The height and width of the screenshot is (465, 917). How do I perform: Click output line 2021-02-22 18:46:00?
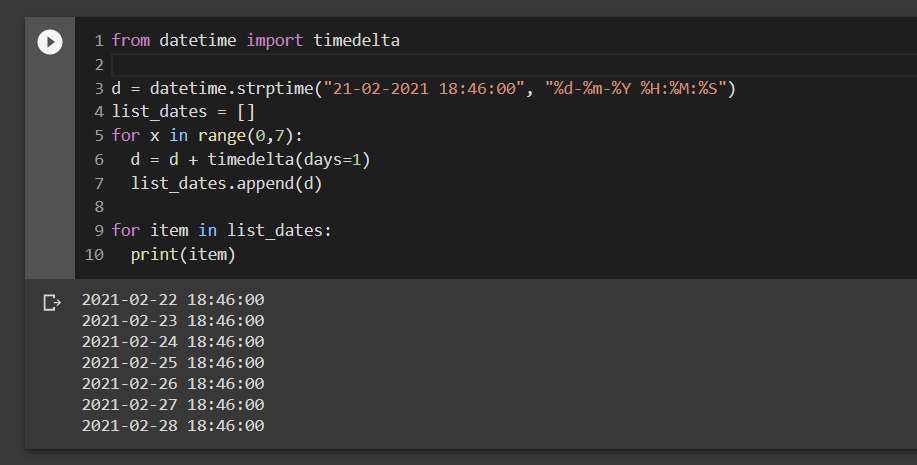click(173, 299)
